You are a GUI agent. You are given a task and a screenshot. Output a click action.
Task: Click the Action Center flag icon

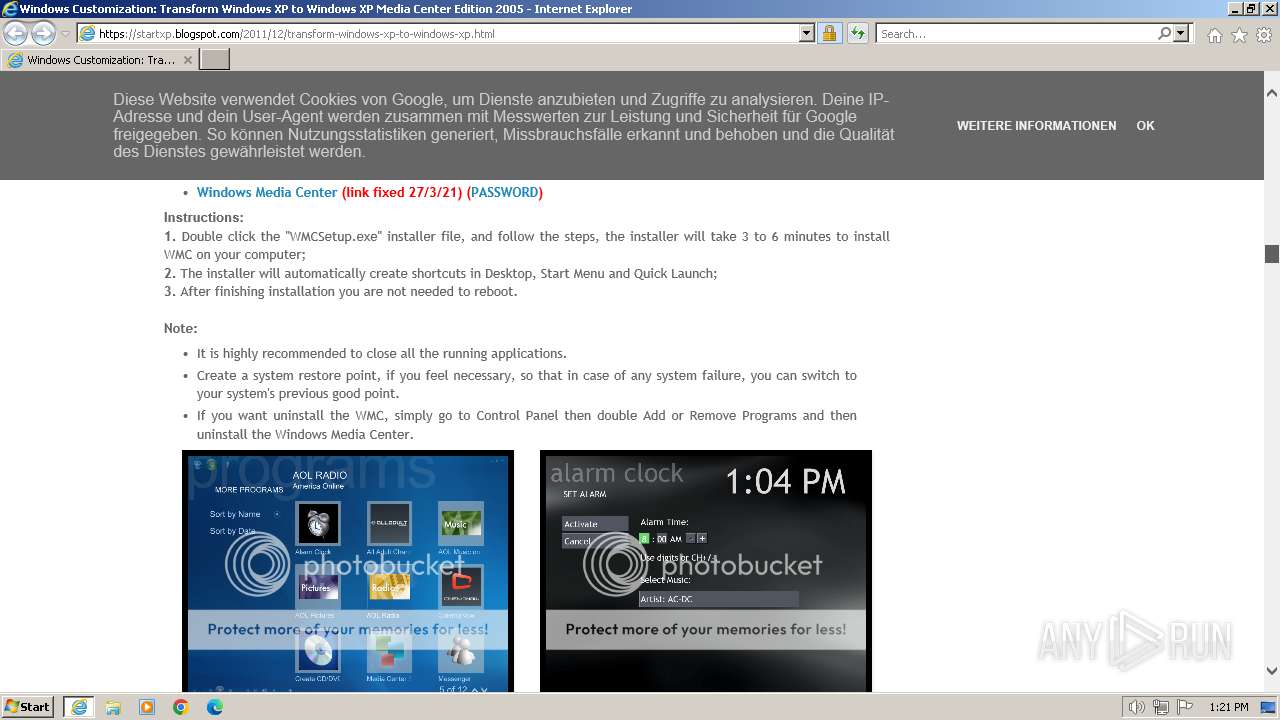[x=1185, y=707]
